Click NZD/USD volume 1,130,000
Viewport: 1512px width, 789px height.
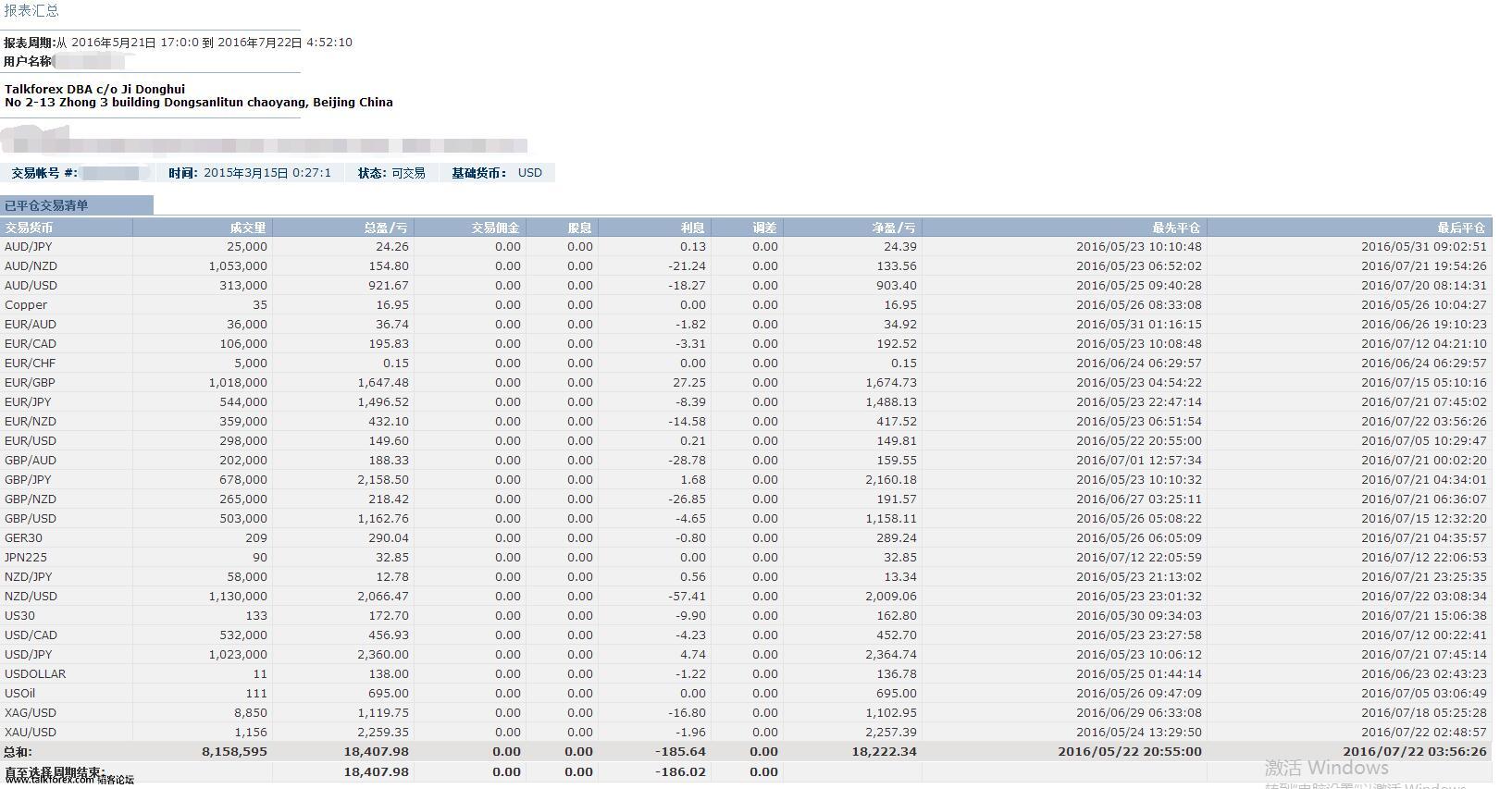click(x=238, y=596)
